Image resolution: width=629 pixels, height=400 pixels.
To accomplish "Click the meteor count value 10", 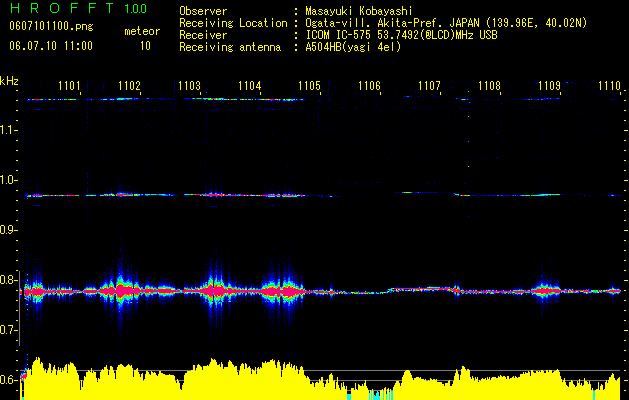I will pyautogui.click(x=145, y=46).
